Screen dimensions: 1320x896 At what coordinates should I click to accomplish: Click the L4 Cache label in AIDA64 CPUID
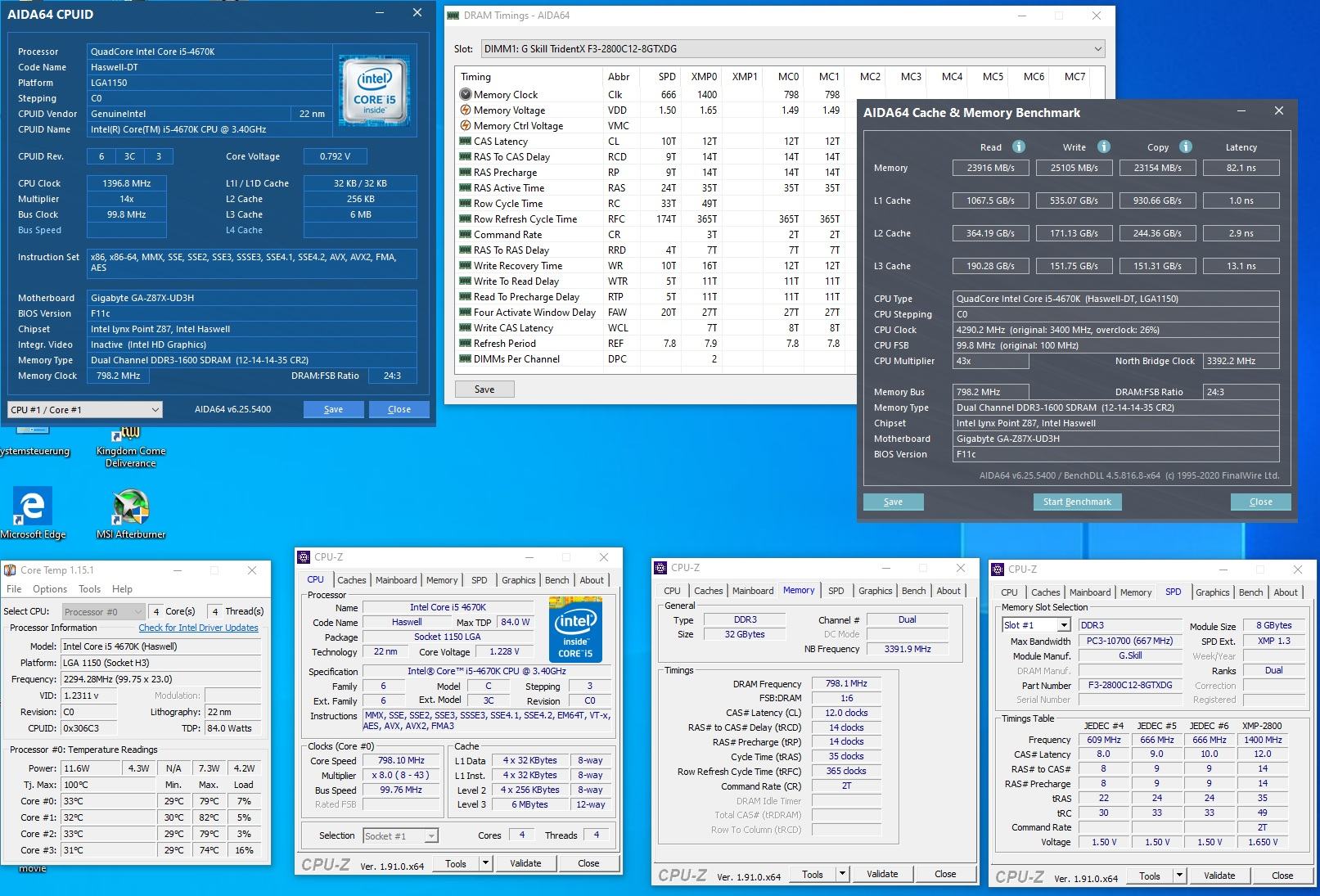[x=244, y=230]
